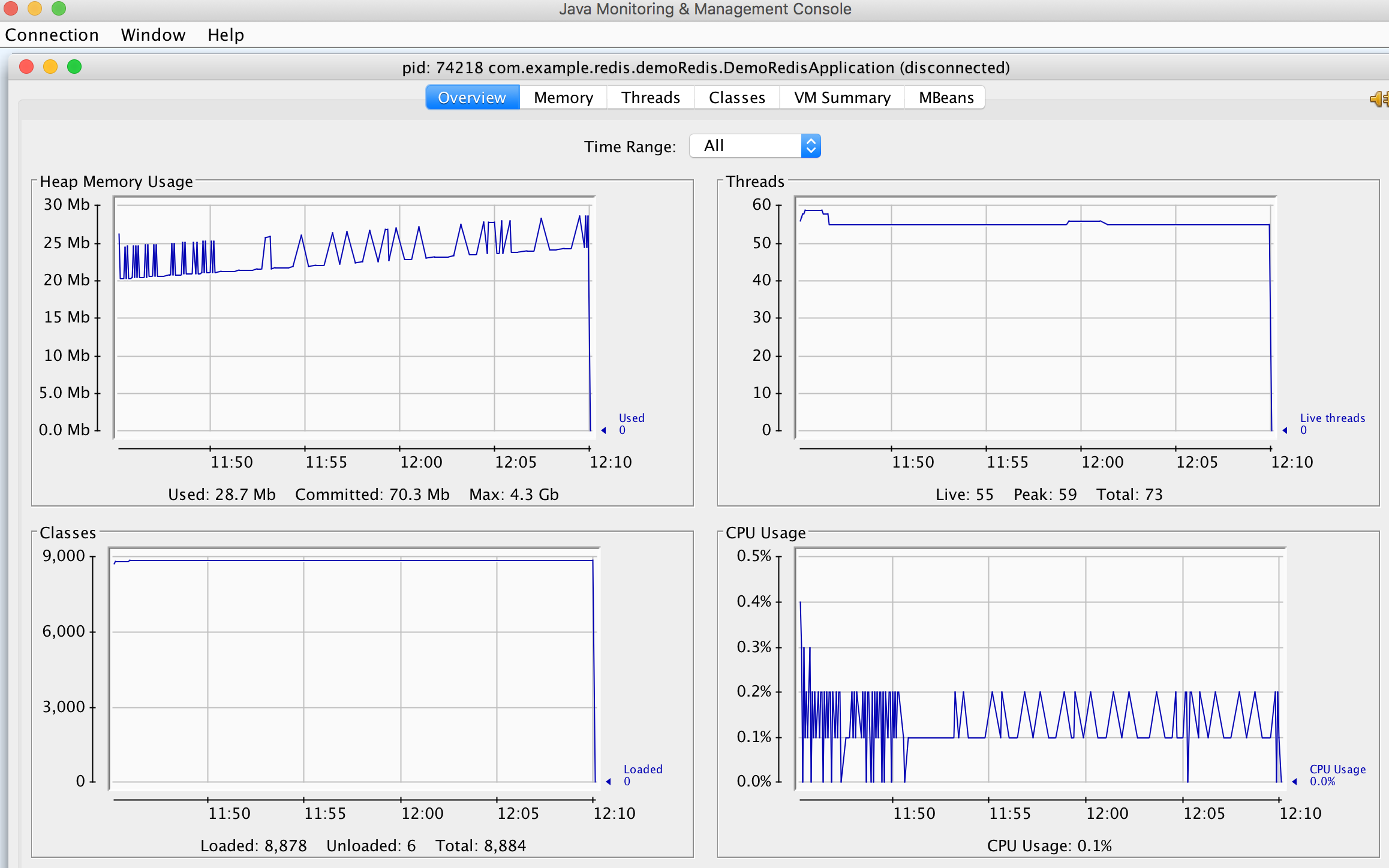Maximize the pid 74218 inner window
This screenshot has height=868, width=1389.
tap(74, 67)
